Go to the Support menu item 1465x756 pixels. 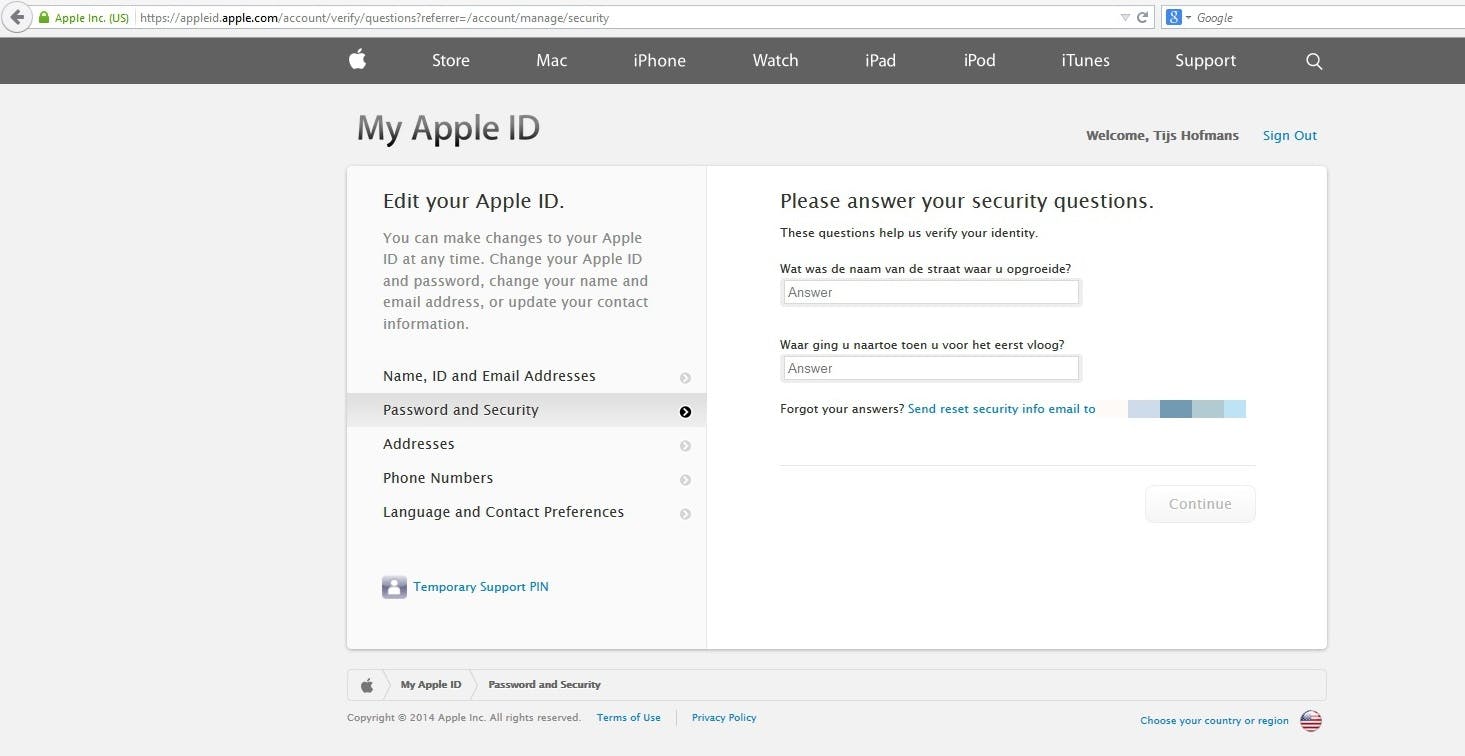point(1205,61)
